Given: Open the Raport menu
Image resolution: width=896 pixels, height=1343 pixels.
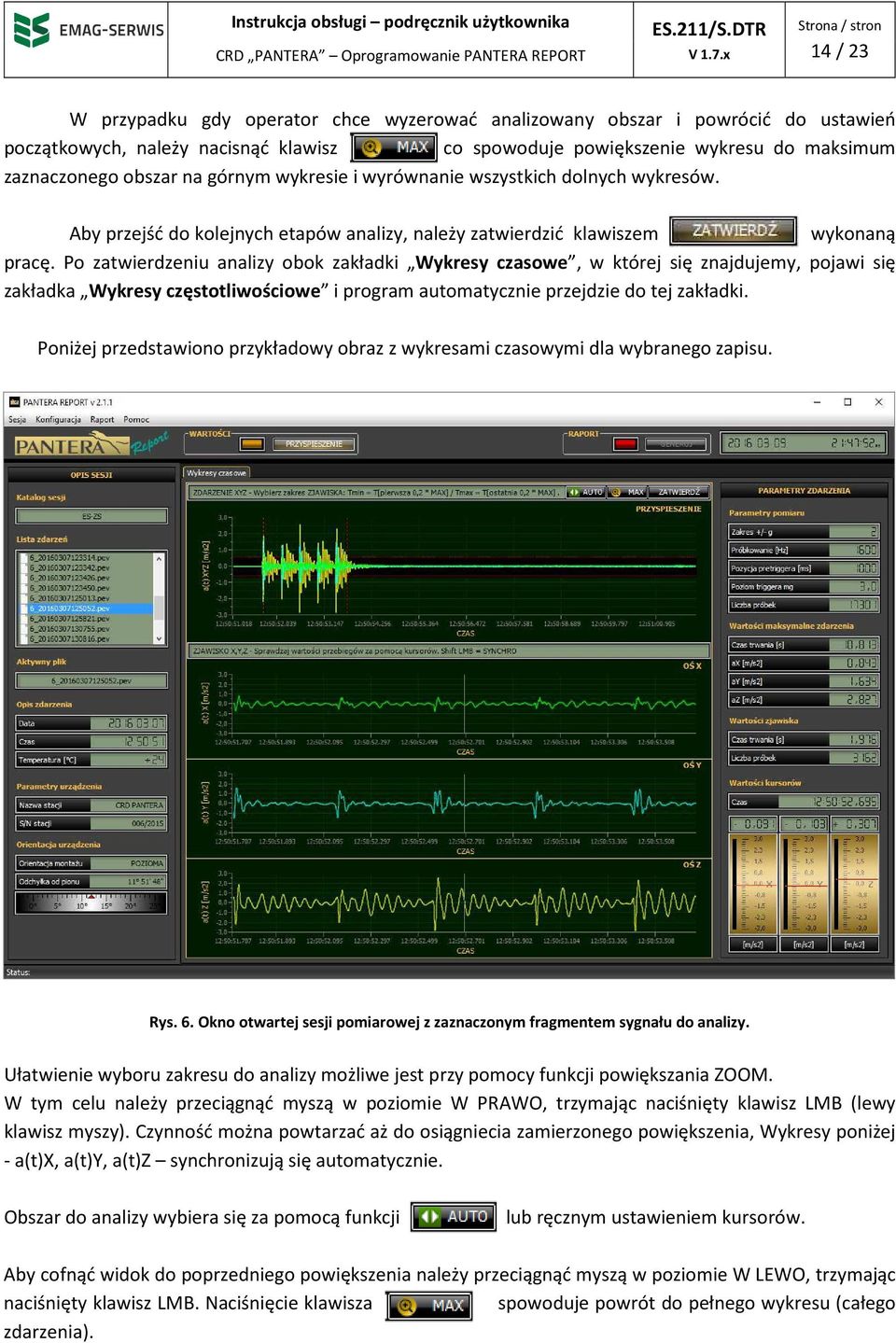Looking at the screenshot, I should pos(102,420).
